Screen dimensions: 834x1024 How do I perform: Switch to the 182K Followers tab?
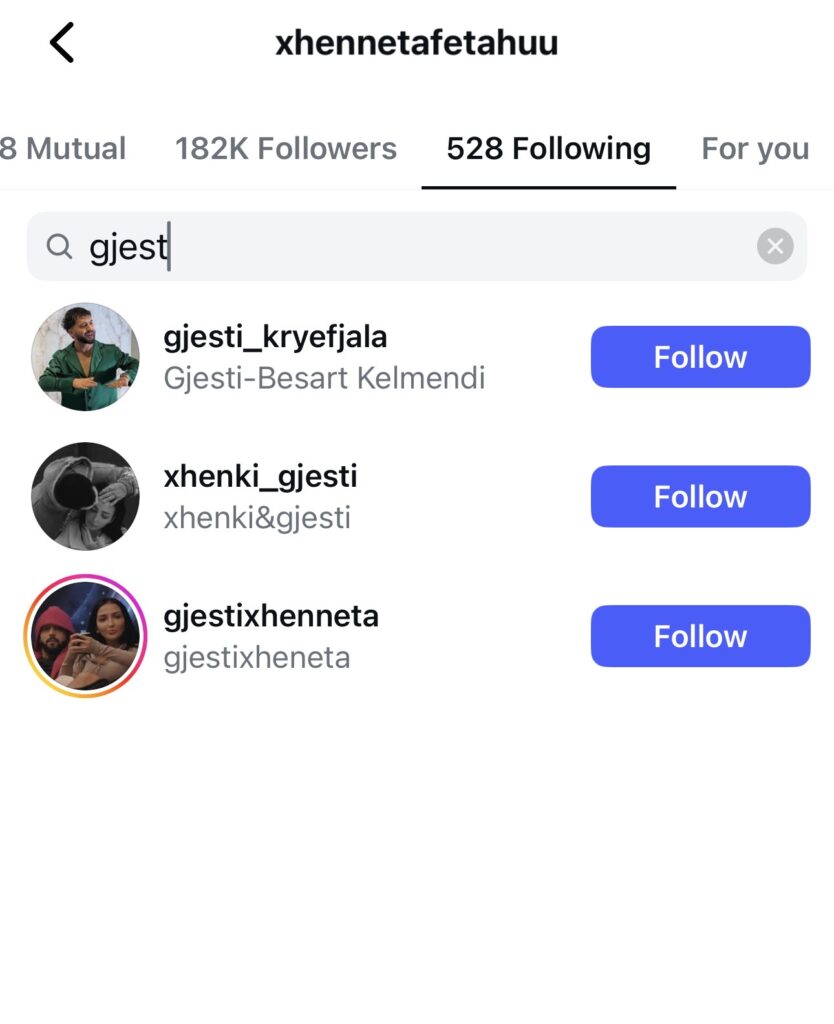pos(286,149)
